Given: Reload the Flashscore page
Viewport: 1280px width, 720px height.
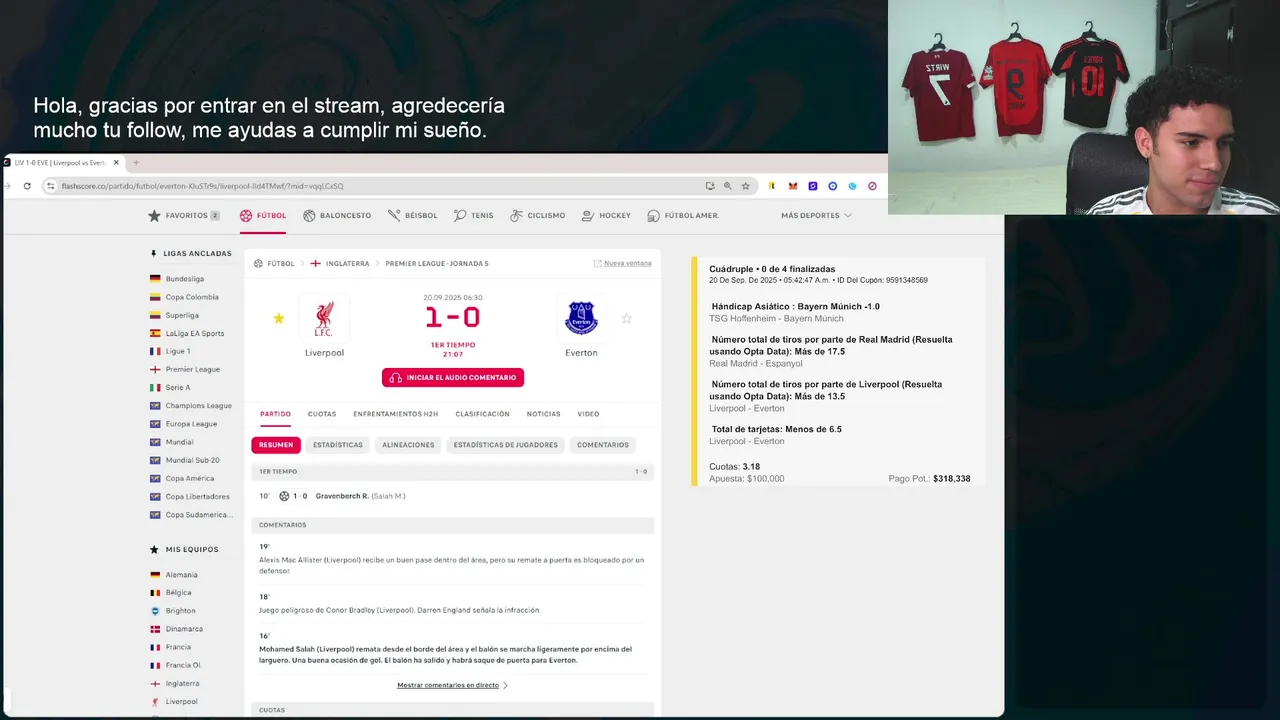Looking at the screenshot, I should pyautogui.click(x=27, y=186).
